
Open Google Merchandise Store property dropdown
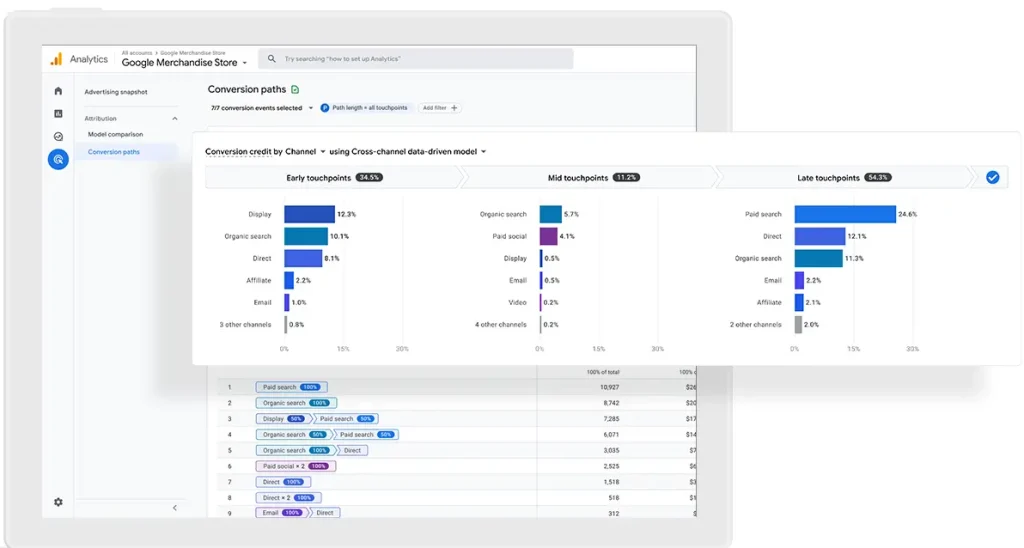[x=184, y=63]
